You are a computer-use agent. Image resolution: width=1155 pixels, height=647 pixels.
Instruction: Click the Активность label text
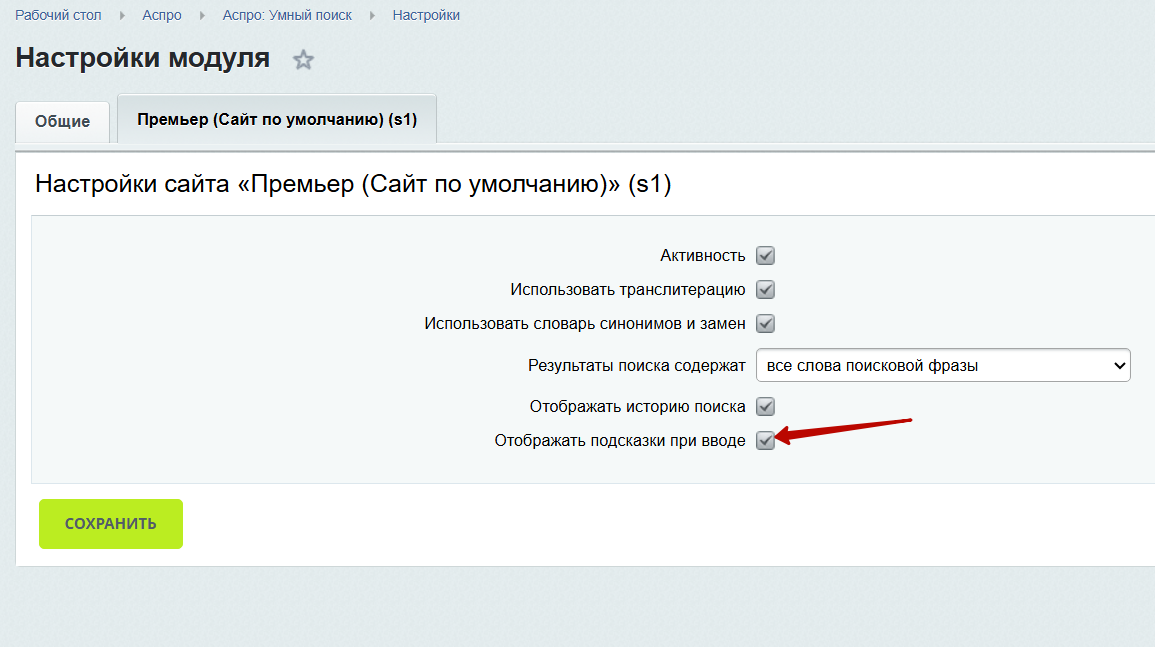(703, 256)
